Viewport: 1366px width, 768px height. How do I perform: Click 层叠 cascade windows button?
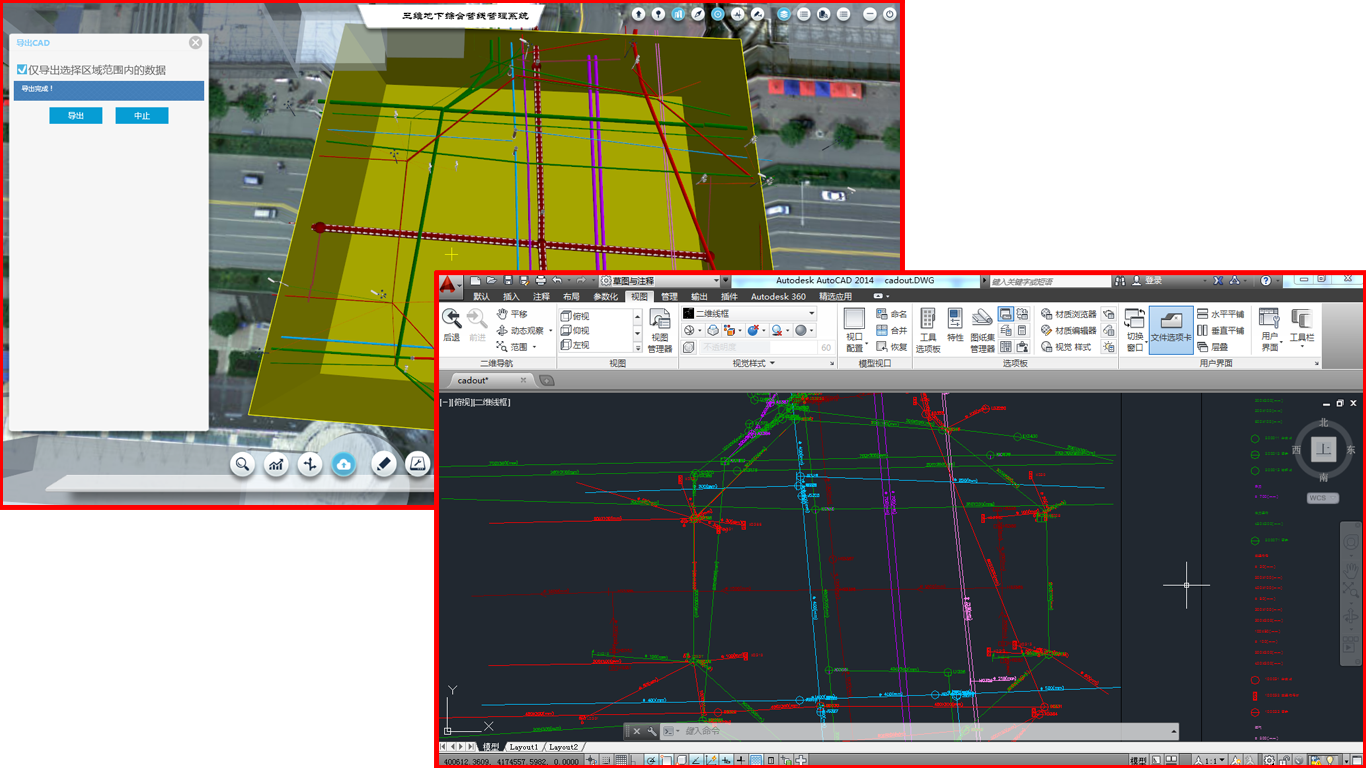pyautogui.click(x=1213, y=347)
